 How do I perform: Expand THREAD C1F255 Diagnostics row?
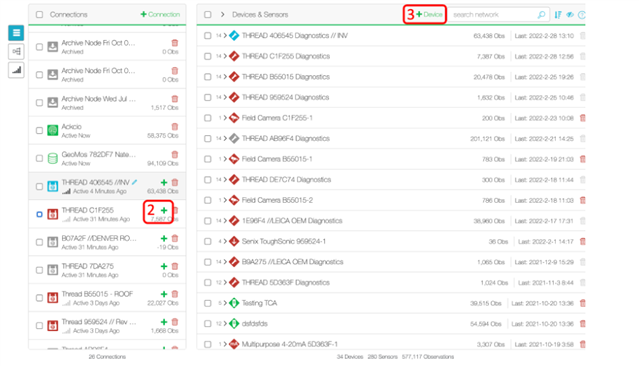pyautogui.click(x=225, y=56)
